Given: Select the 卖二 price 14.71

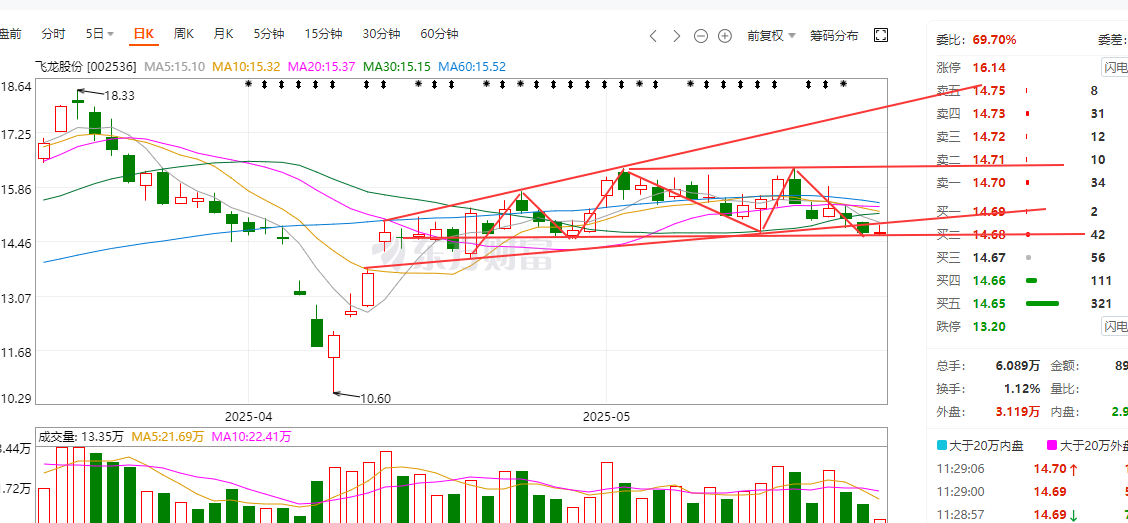Looking at the screenshot, I should [x=988, y=160].
